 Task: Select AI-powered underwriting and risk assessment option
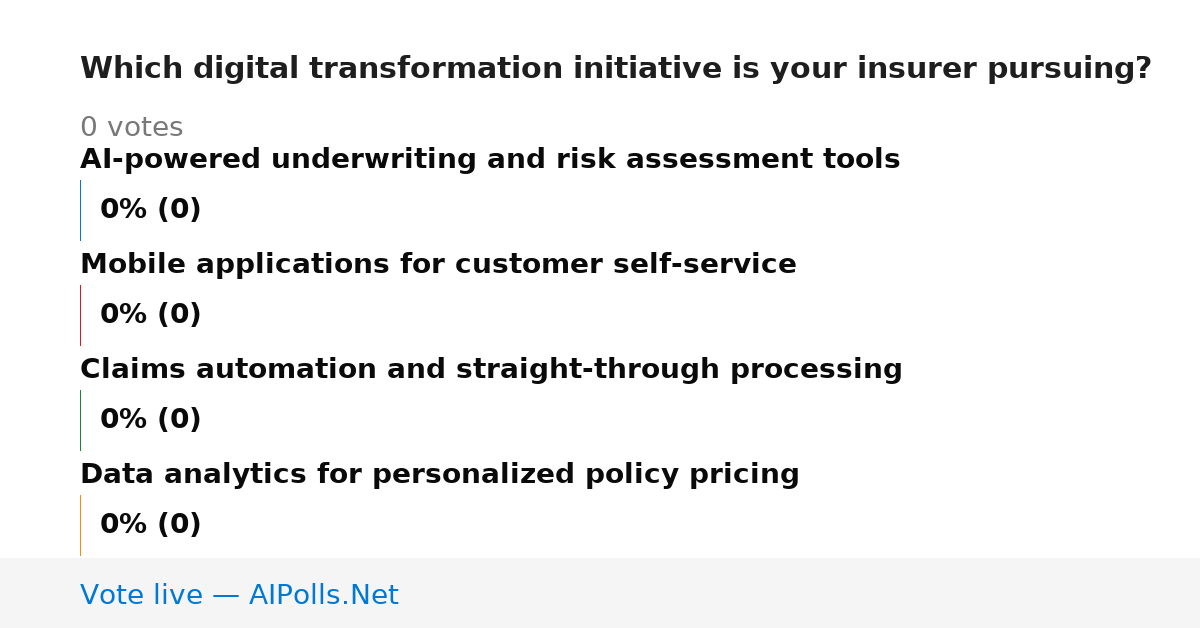(490, 160)
